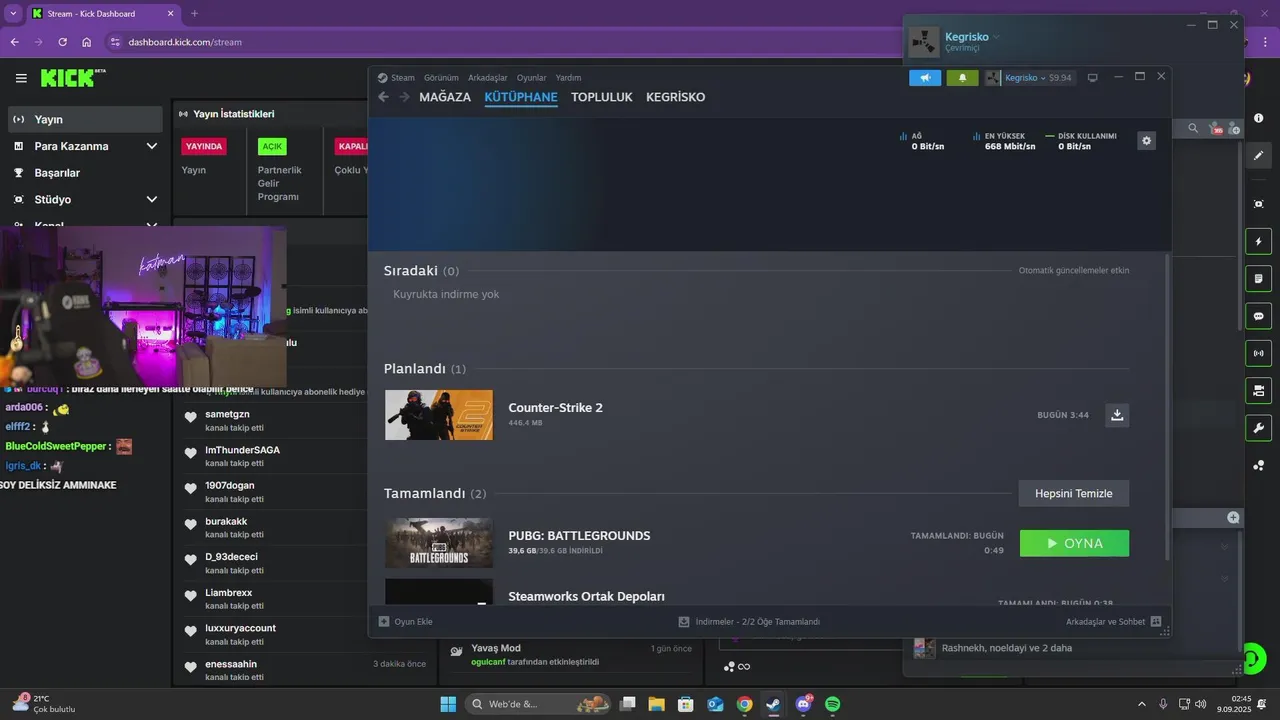
Task: Switch to TOPLULUK tab
Action: (602, 97)
